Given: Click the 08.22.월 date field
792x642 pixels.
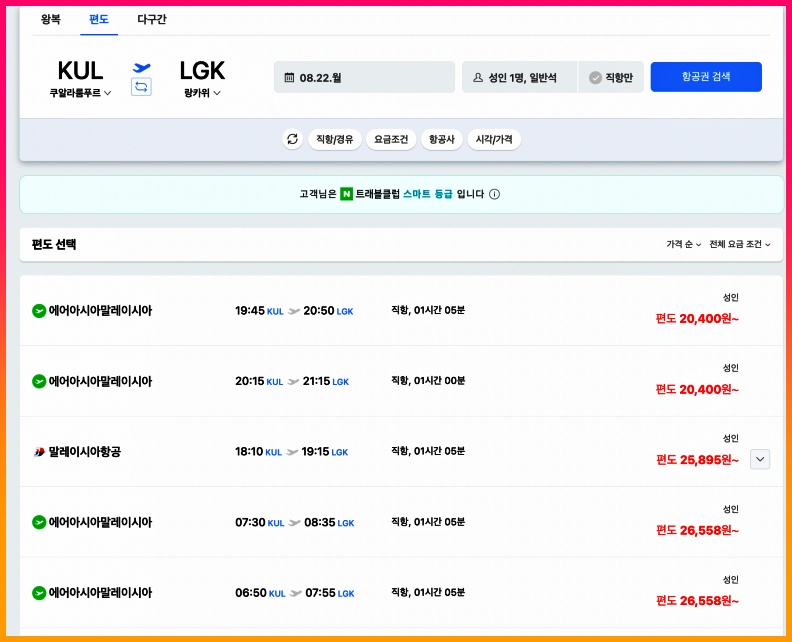Looking at the screenshot, I should pyautogui.click(x=364, y=77).
